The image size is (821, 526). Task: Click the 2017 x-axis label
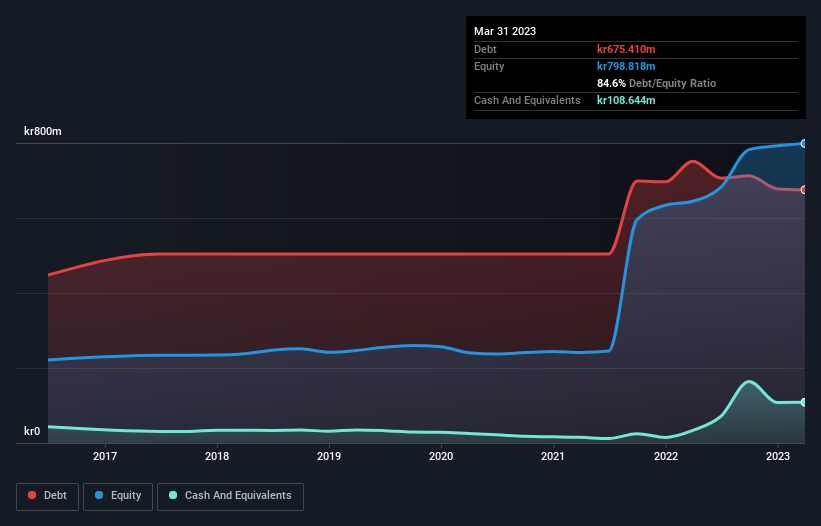tap(105, 456)
